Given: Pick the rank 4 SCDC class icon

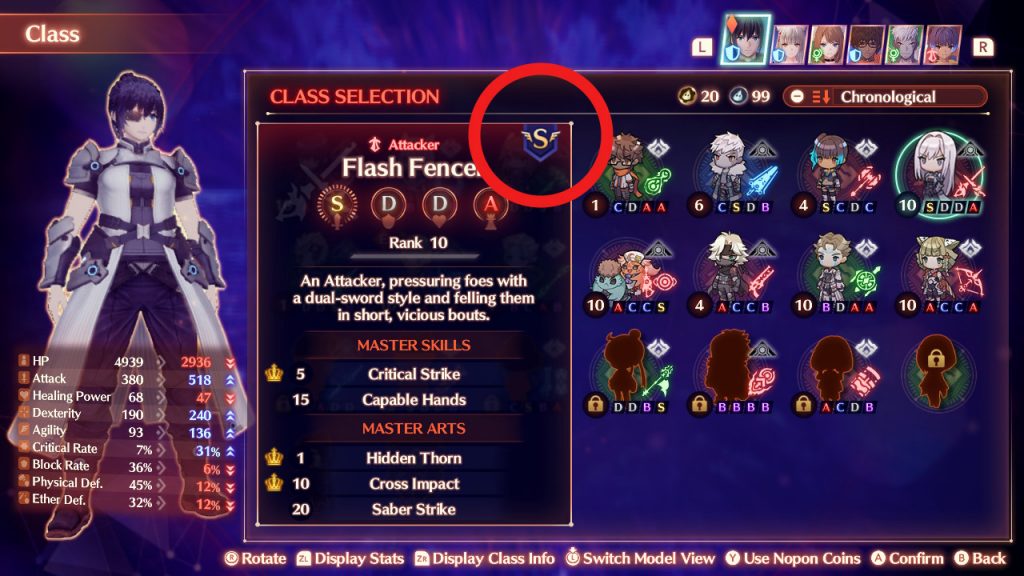Looking at the screenshot, I should click(839, 173).
